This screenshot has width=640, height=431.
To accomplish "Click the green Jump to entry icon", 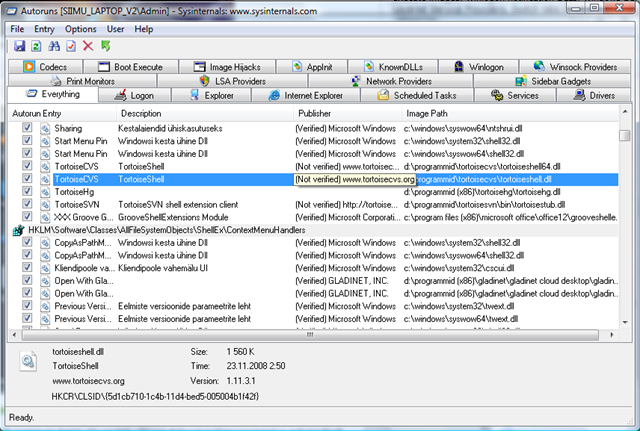I will tap(105, 46).
